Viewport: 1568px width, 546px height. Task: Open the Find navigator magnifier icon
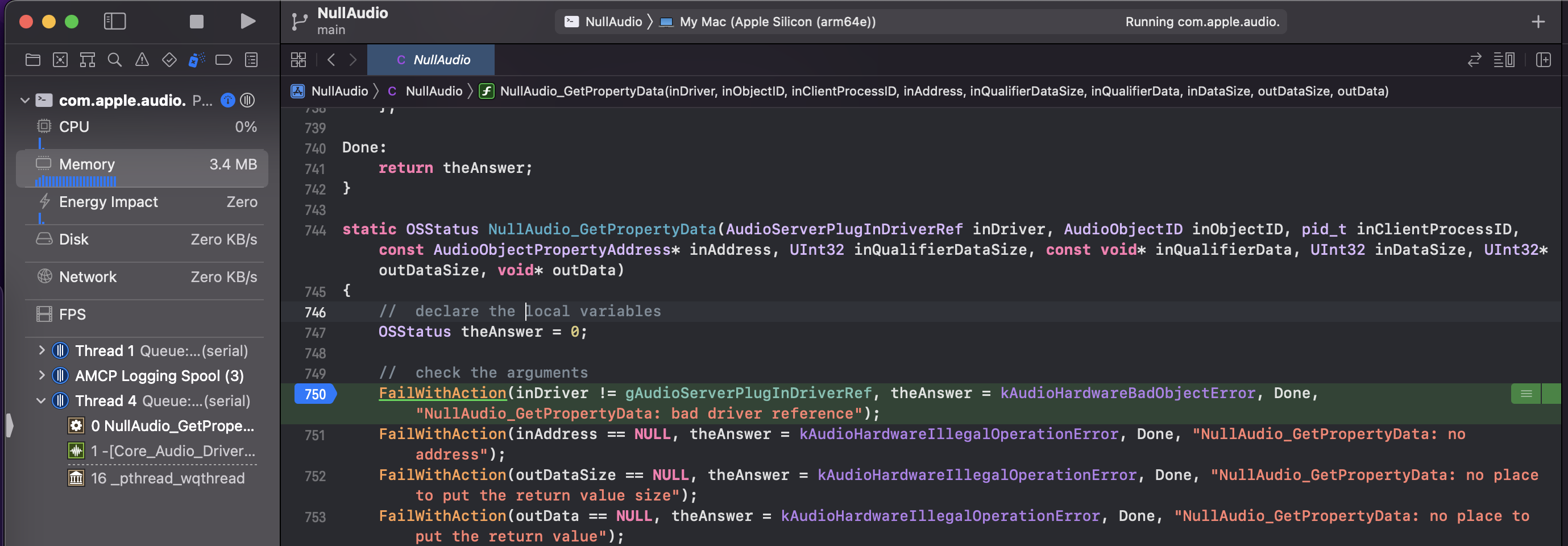[114, 60]
